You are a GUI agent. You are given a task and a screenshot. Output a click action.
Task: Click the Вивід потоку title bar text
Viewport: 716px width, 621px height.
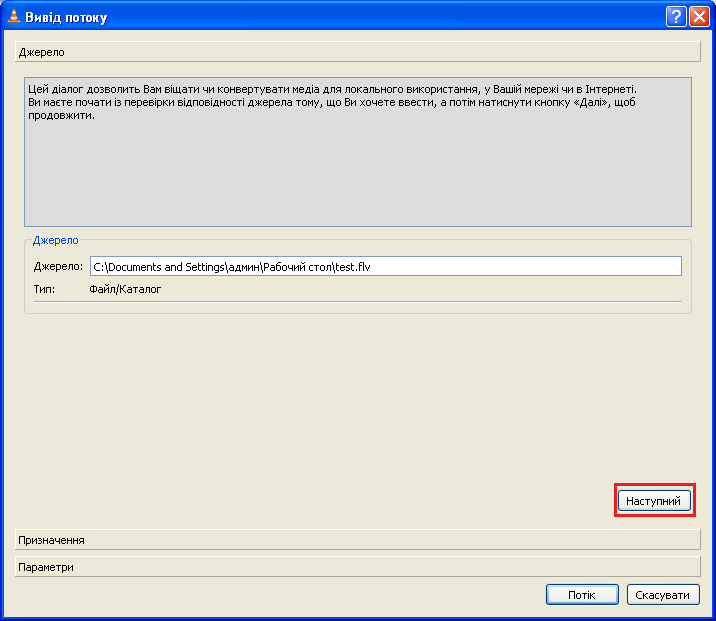[x=66, y=17]
